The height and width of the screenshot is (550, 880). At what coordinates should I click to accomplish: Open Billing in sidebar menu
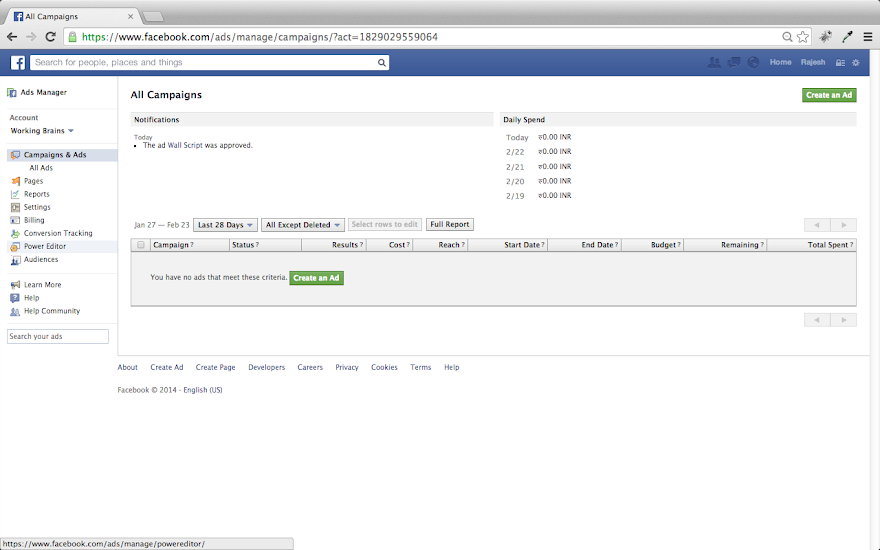tap(34, 220)
